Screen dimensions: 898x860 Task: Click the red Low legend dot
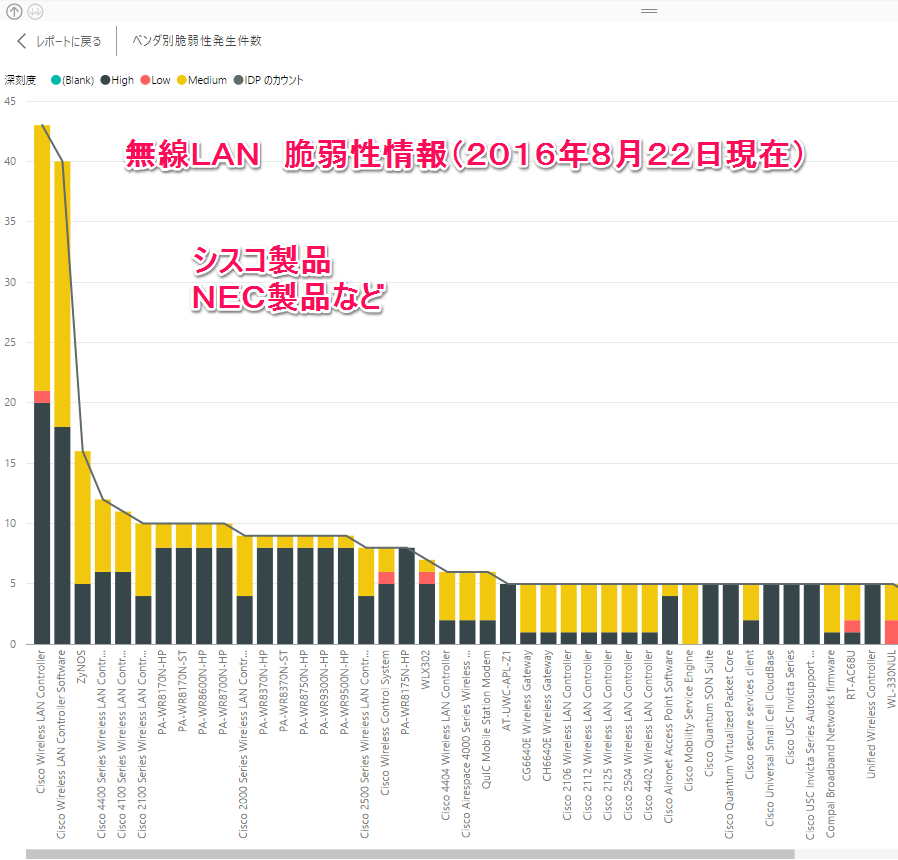click(145, 80)
